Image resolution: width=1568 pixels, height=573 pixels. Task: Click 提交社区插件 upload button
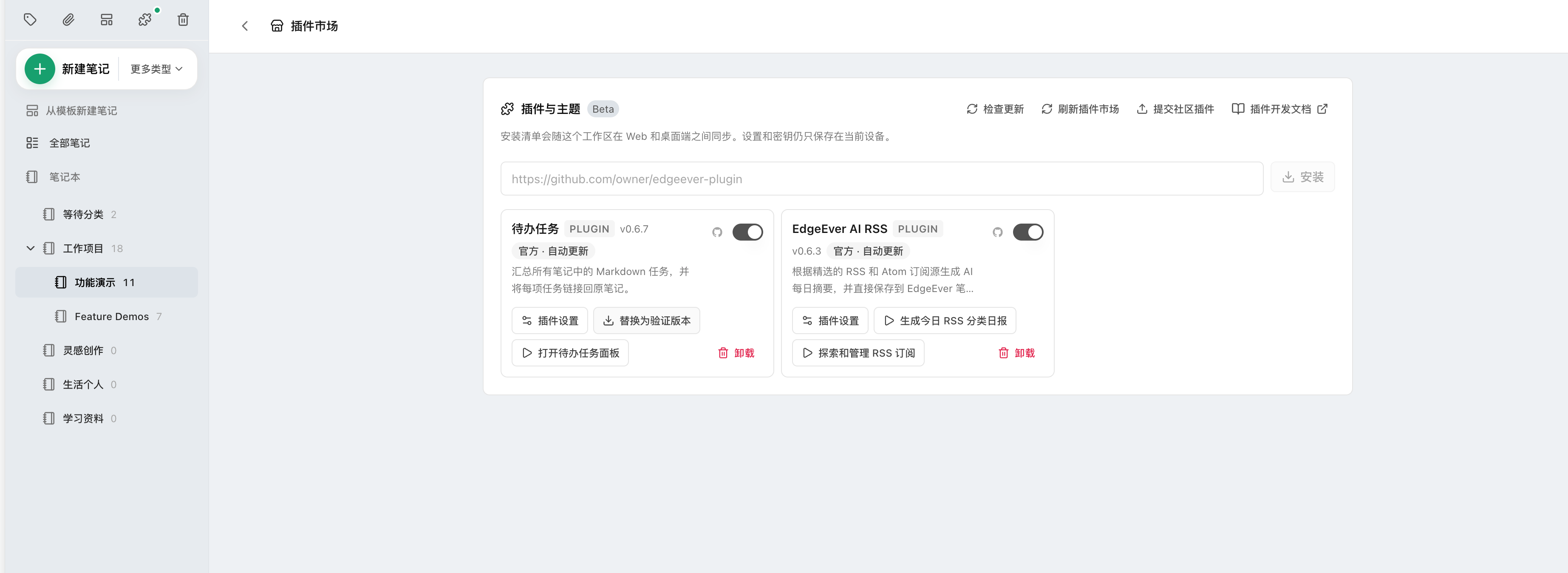(x=1175, y=109)
